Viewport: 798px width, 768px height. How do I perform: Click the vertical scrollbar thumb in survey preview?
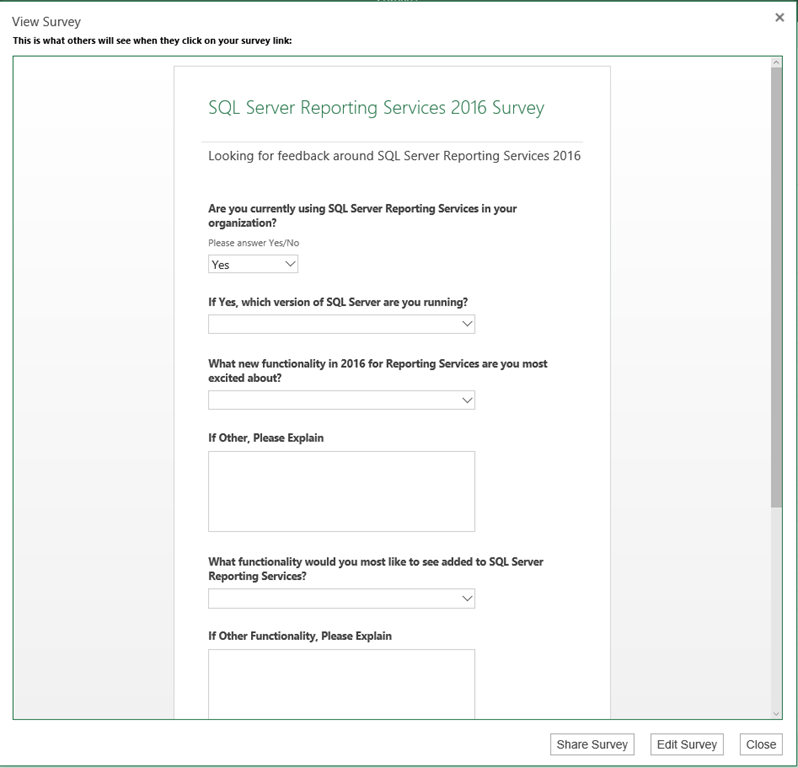[776, 290]
